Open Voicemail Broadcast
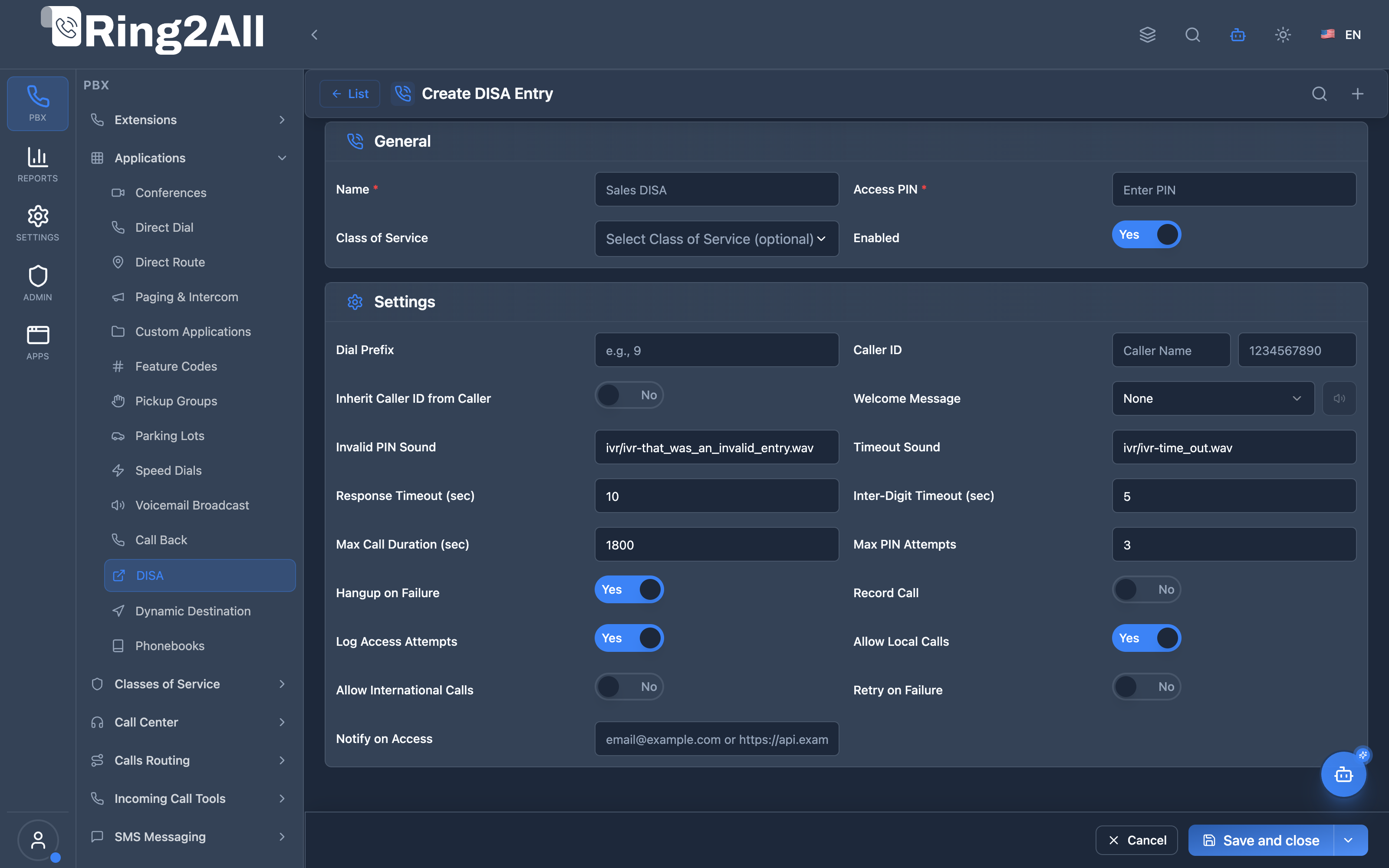The image size is (1389, 868). [x=200, y=505]
